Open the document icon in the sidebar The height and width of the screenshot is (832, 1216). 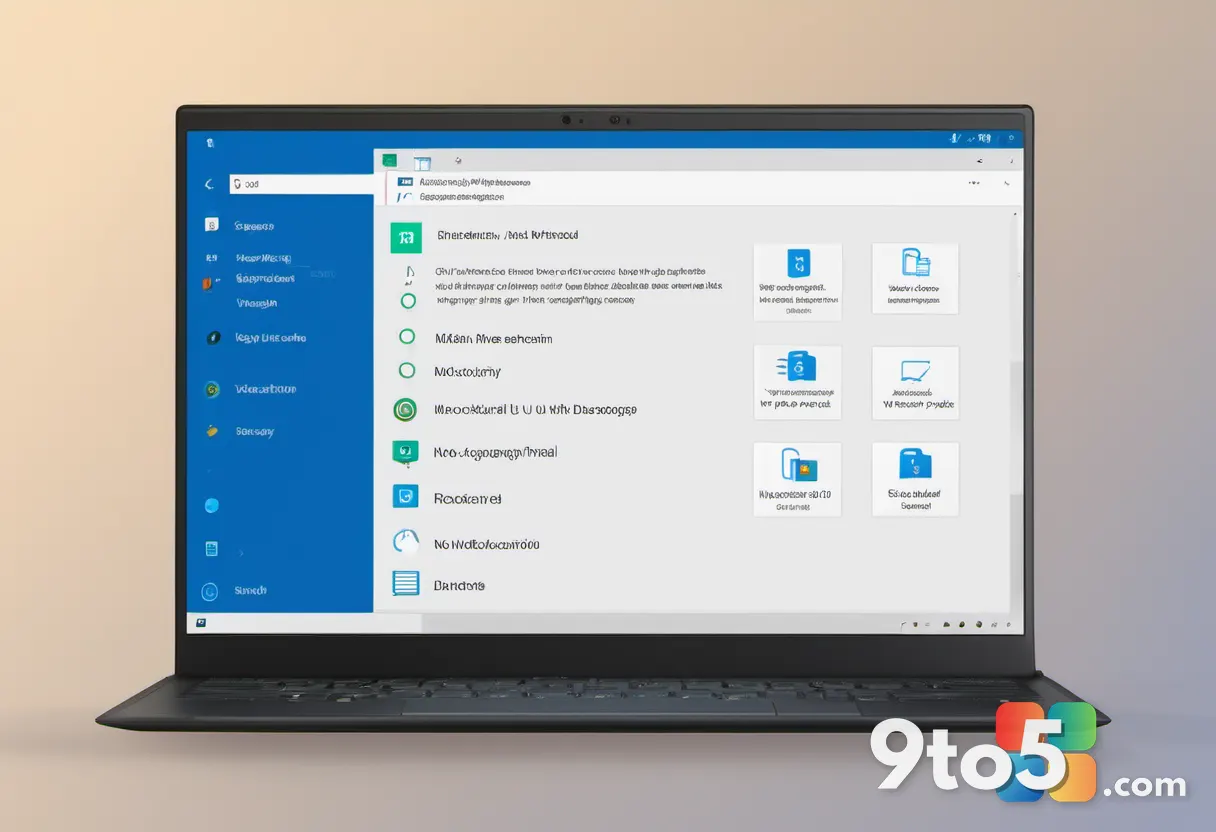point(211,548)
